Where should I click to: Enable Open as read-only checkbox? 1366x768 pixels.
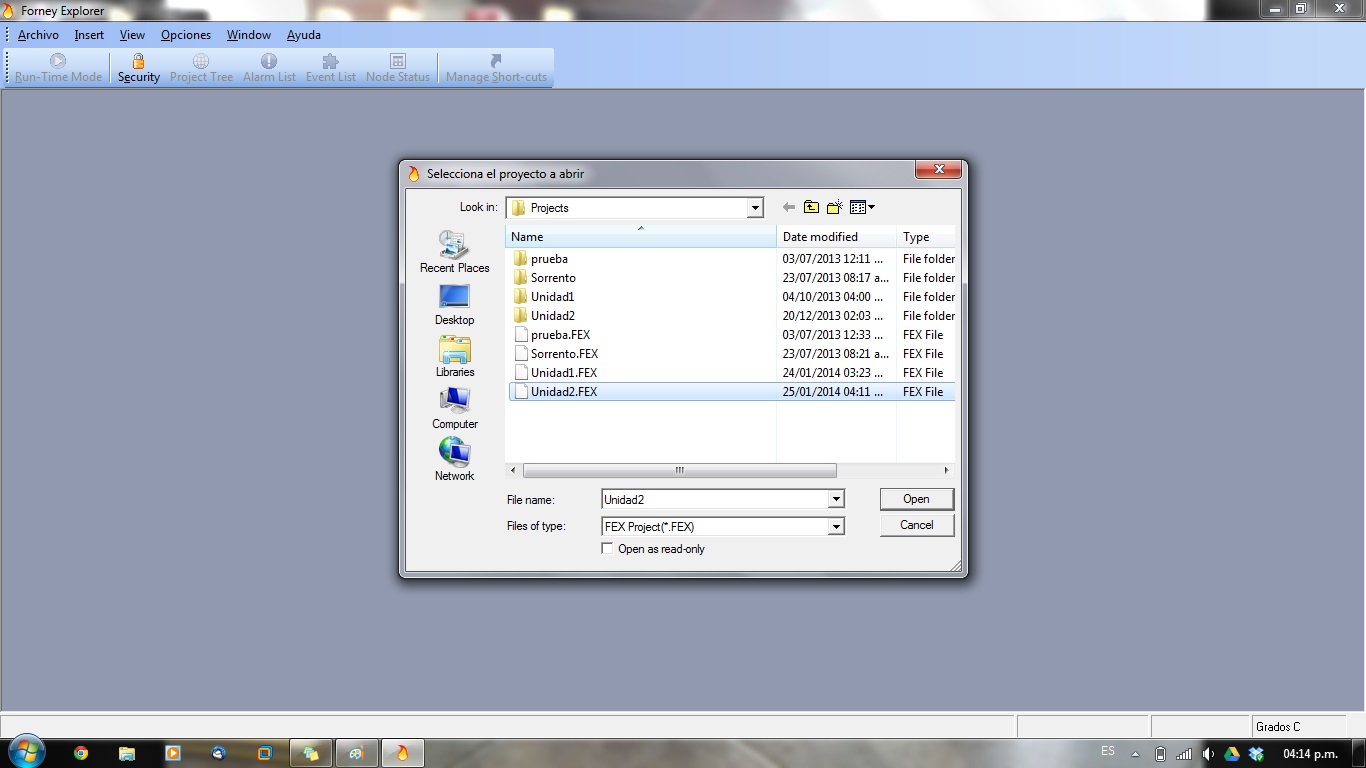point(607,549)
